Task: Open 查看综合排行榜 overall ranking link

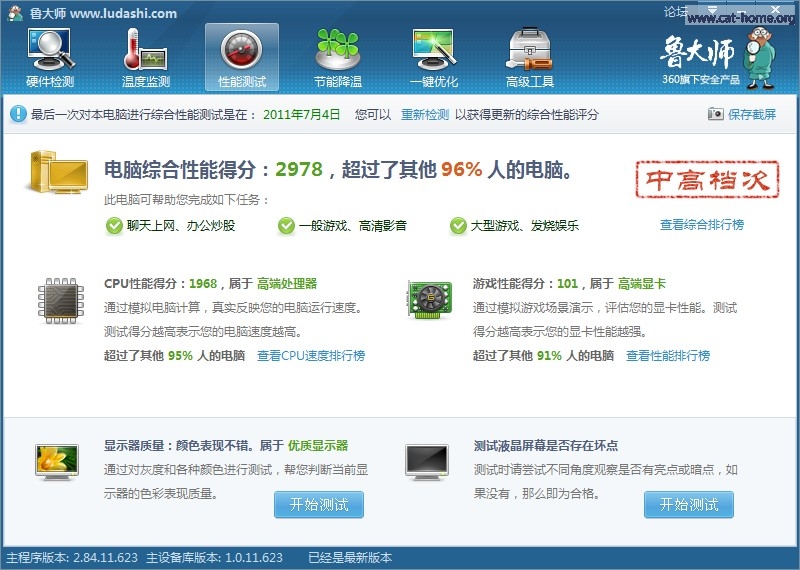Action: [701, 225]
